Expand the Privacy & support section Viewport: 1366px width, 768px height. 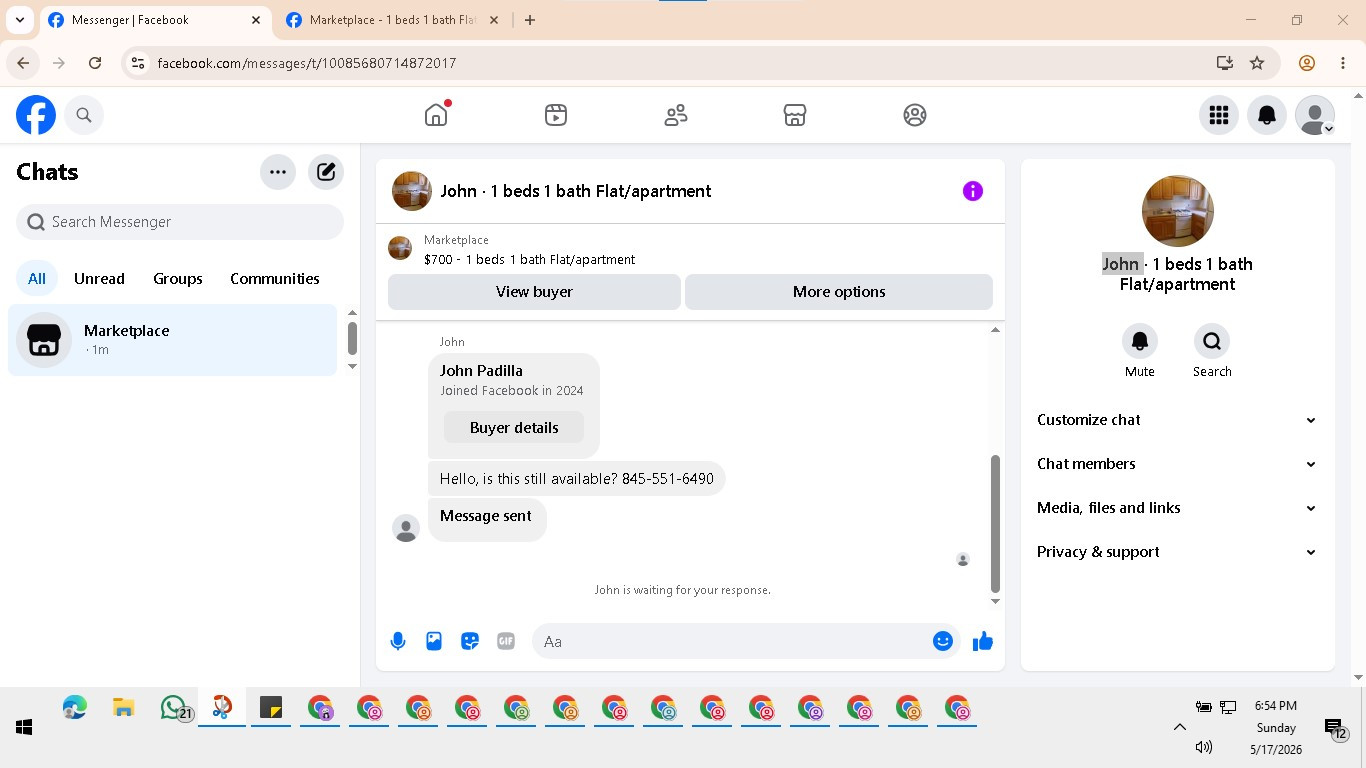click(1178, 552)
